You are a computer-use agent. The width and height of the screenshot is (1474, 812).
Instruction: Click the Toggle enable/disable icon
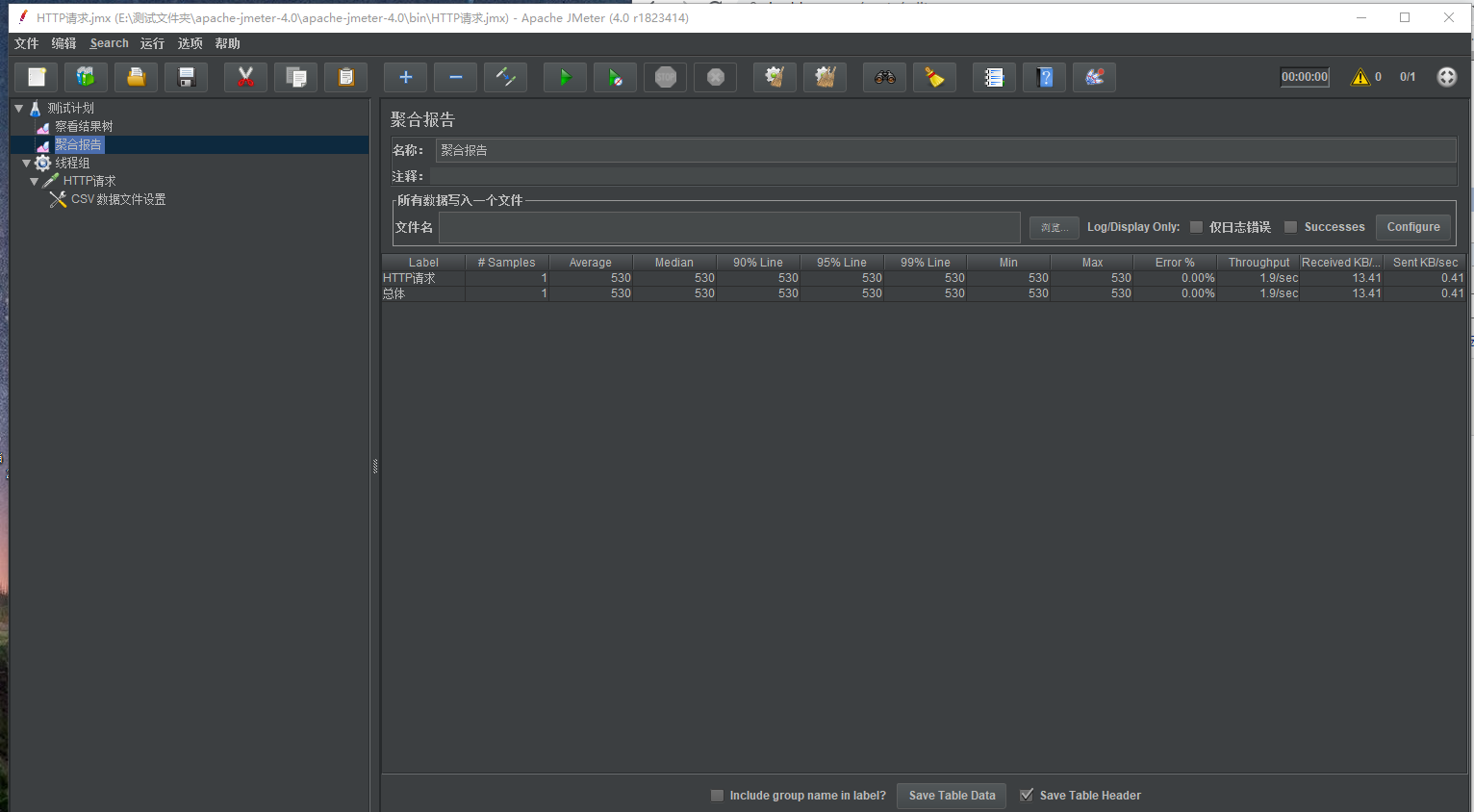click(505, 77)
